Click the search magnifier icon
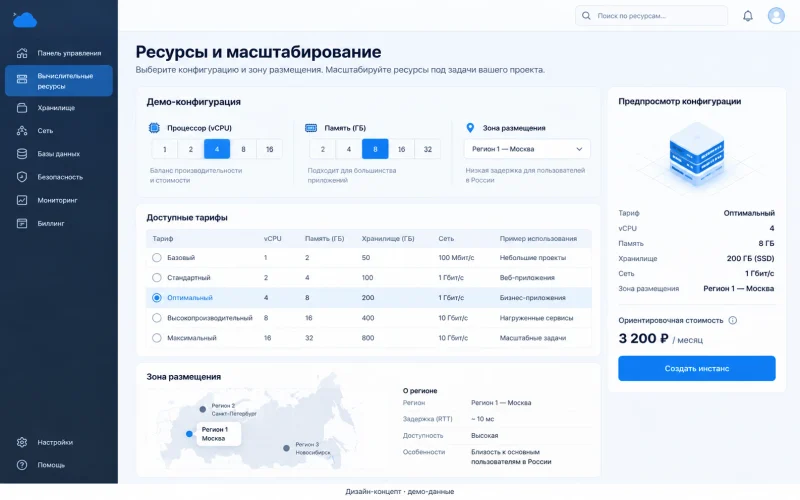 click(586, 16)
